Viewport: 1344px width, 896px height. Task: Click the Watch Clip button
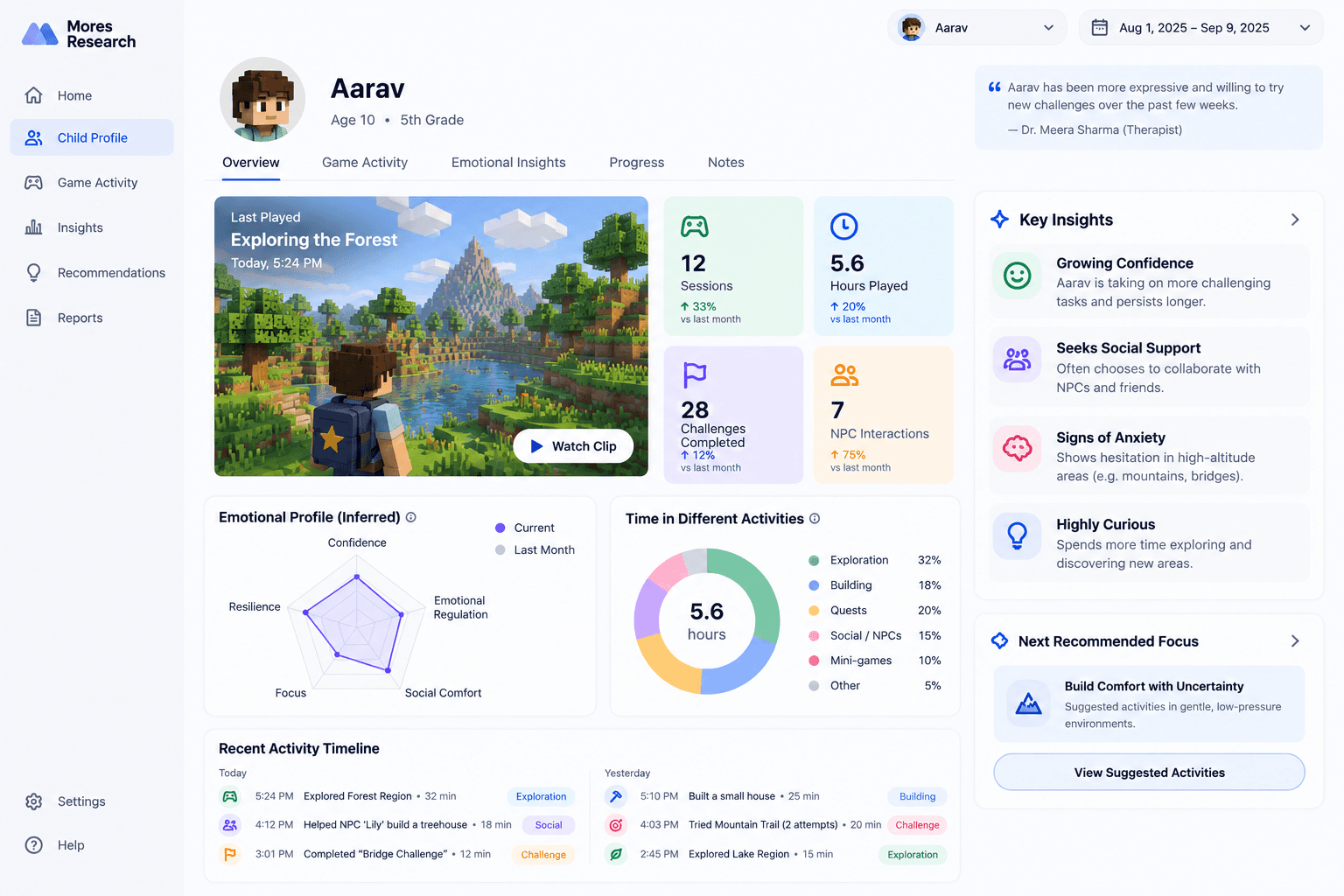[573, 446]
